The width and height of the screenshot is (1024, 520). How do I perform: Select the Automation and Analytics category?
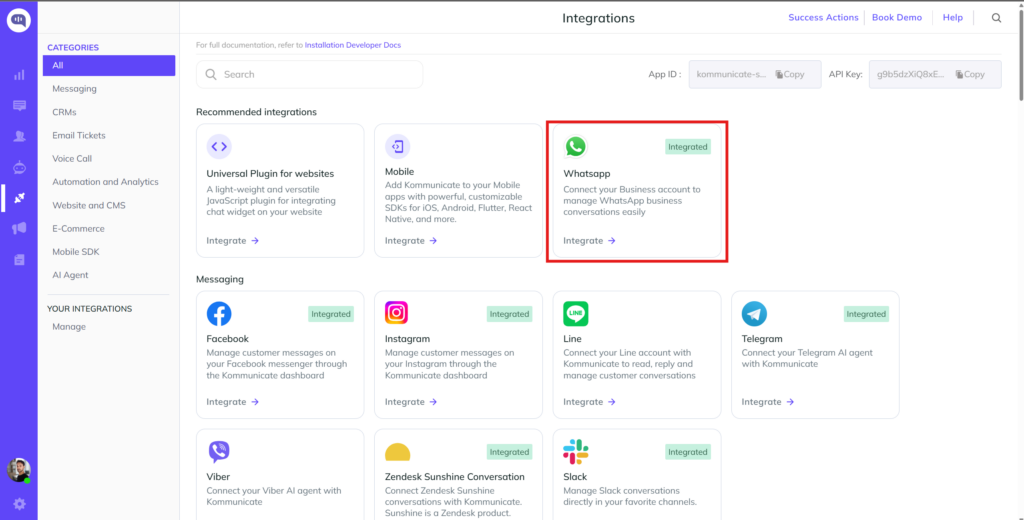(x=105, y=182)
